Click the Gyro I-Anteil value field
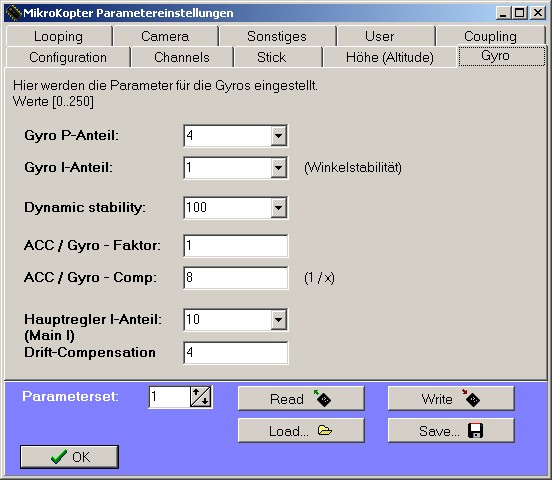 click(227, 168)
